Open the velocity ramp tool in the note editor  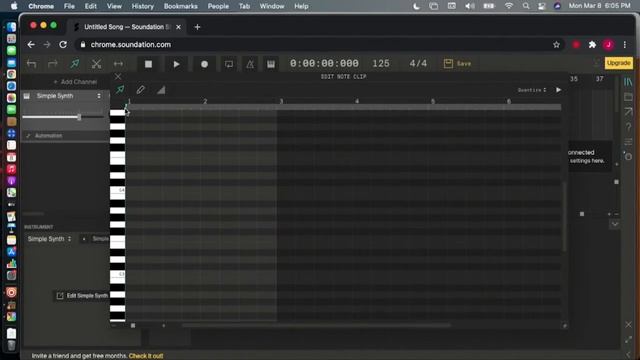(161, 90)
